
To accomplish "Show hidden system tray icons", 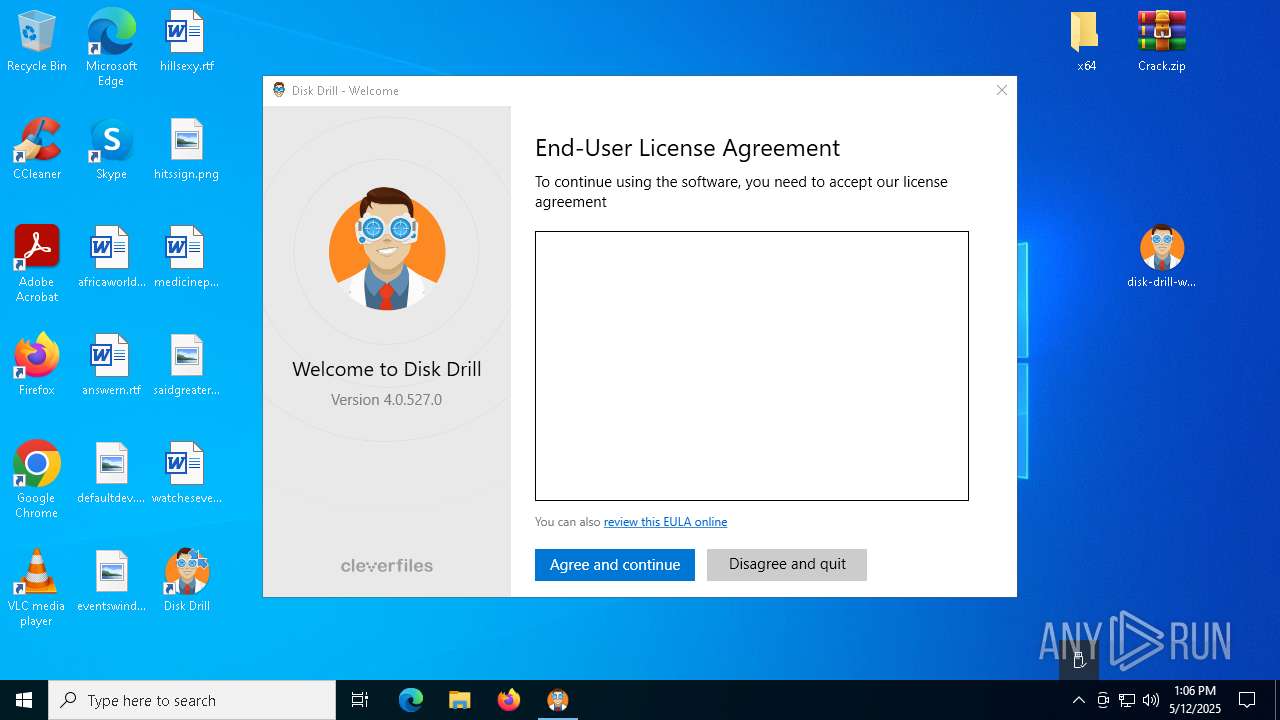I will [1078, 700].
